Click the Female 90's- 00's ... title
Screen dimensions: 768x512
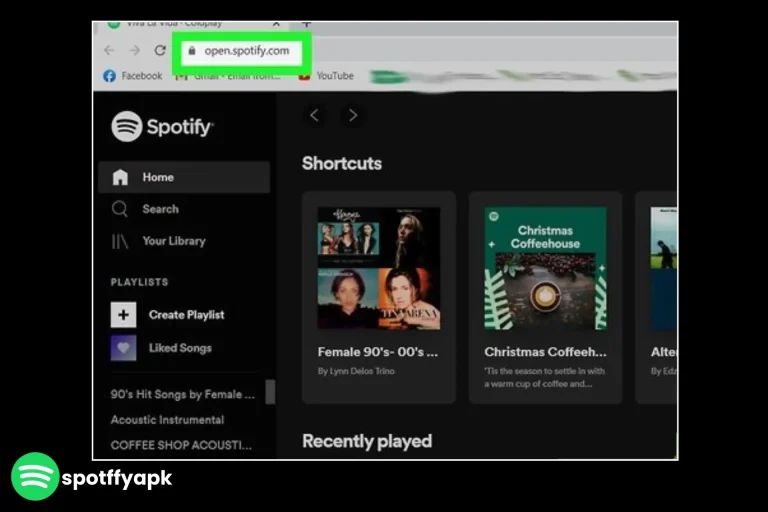tap(378, 352)
